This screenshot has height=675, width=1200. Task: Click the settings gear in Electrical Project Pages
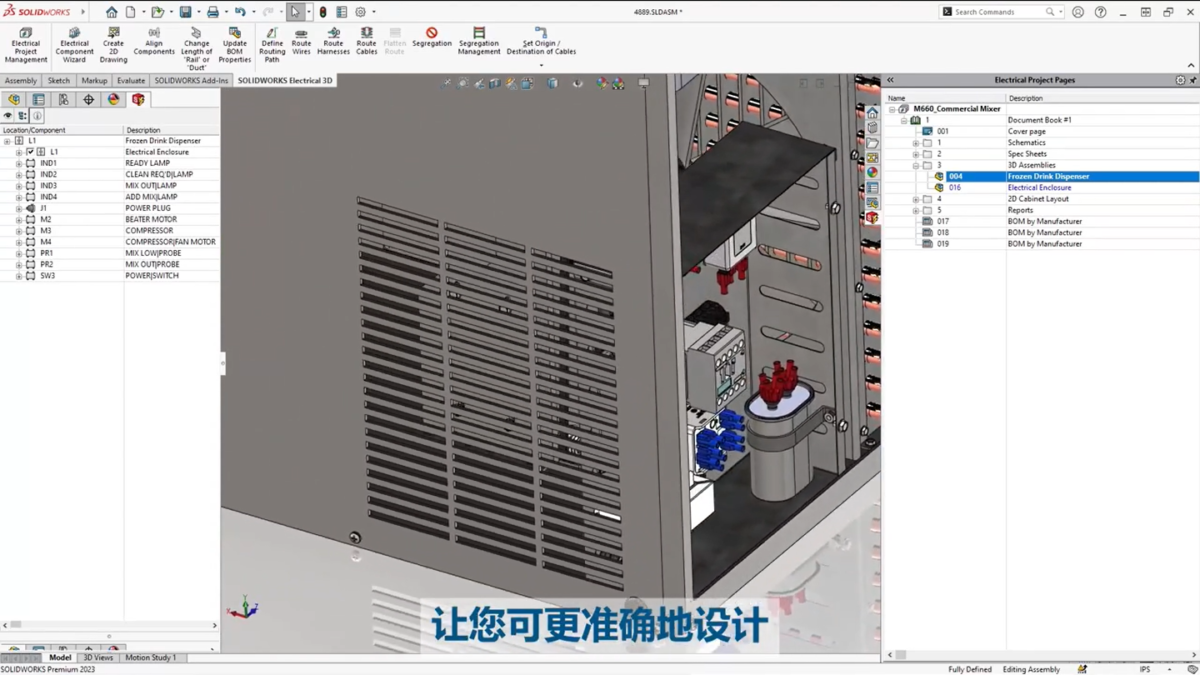click(1180, 80)
